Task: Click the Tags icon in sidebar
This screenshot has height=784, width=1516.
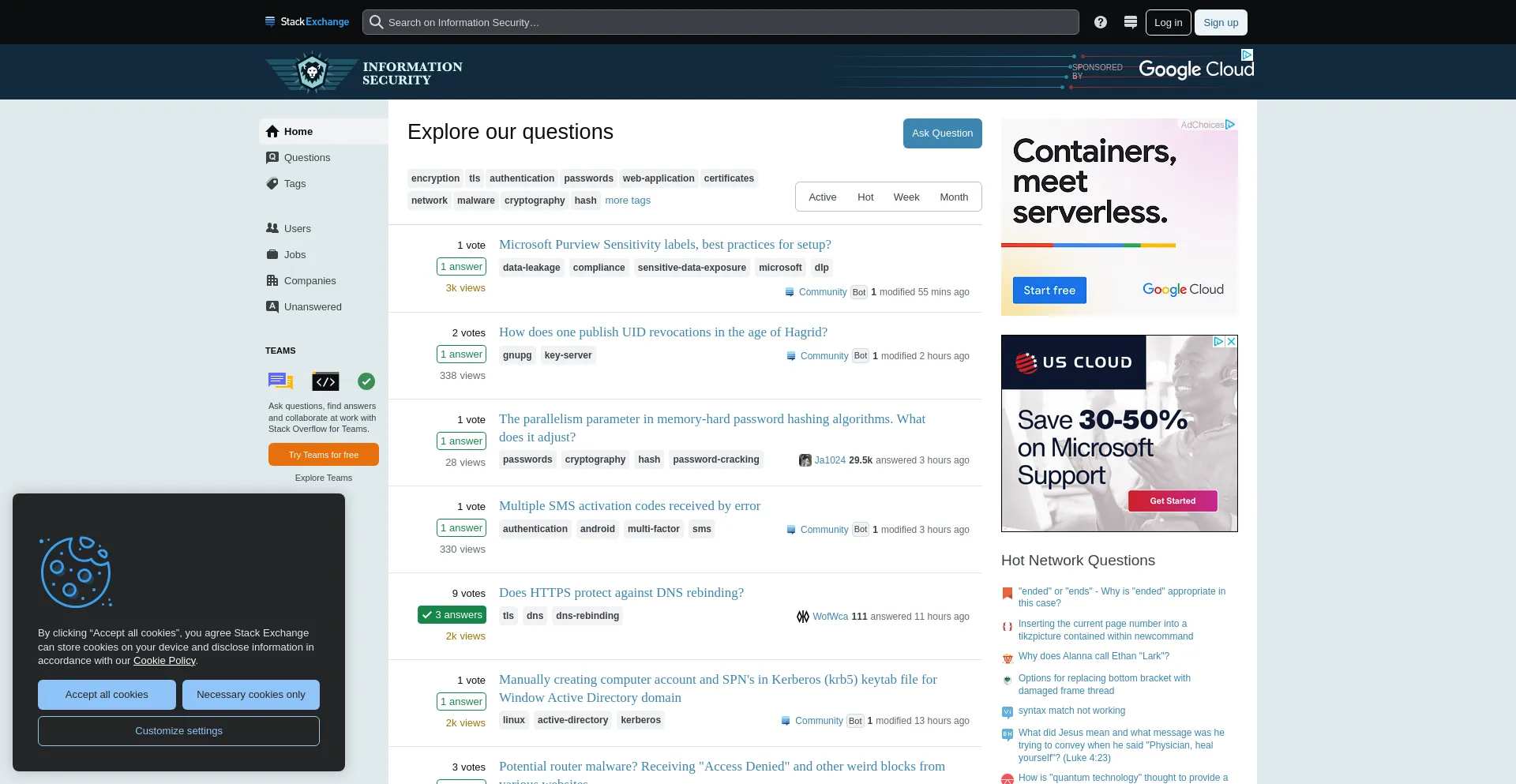Action: [x=272, y=183]
